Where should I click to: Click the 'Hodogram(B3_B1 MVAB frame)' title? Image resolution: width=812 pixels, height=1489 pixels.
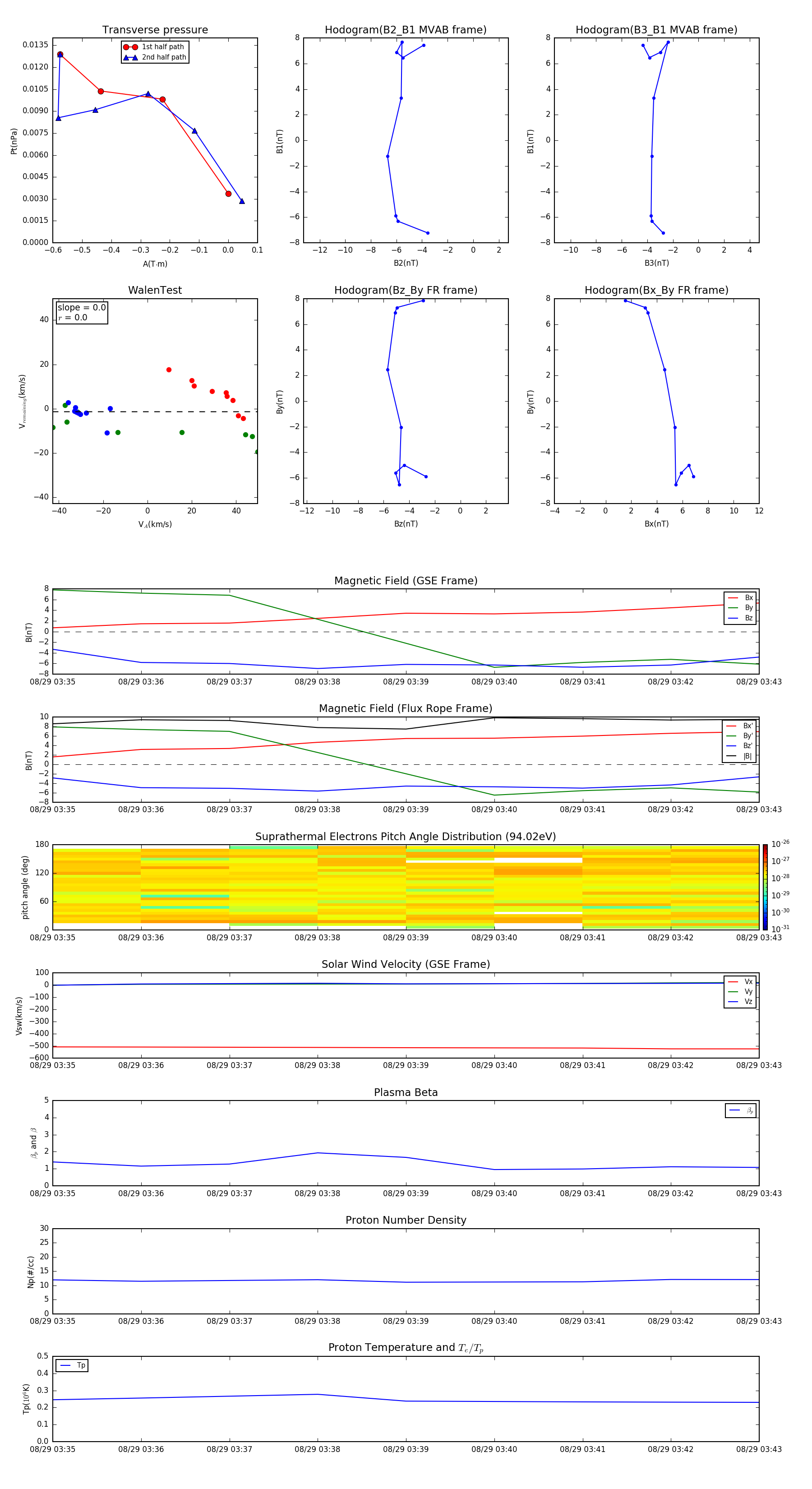coord(656,30)
